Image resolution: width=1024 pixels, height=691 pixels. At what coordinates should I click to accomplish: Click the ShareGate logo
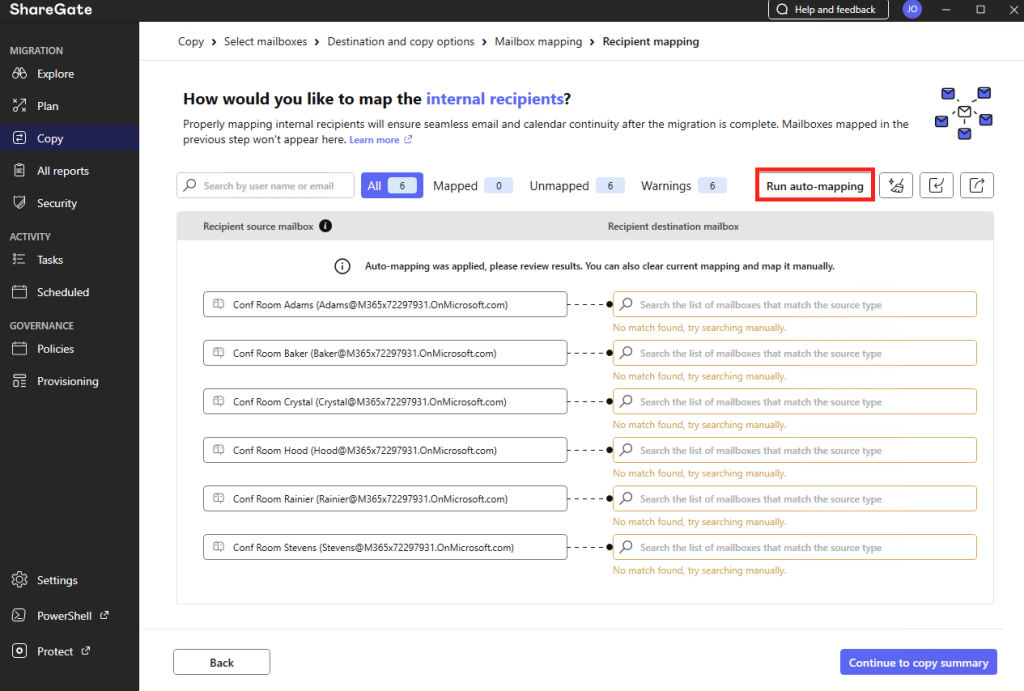tap(51, 9)
